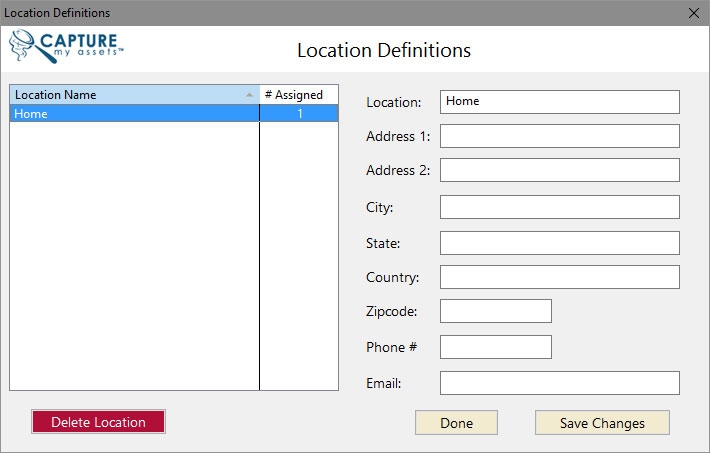Click empty area below Home in list
This screenshot has height=453, width=710.
pyautogui.click(x=134, y=250)
